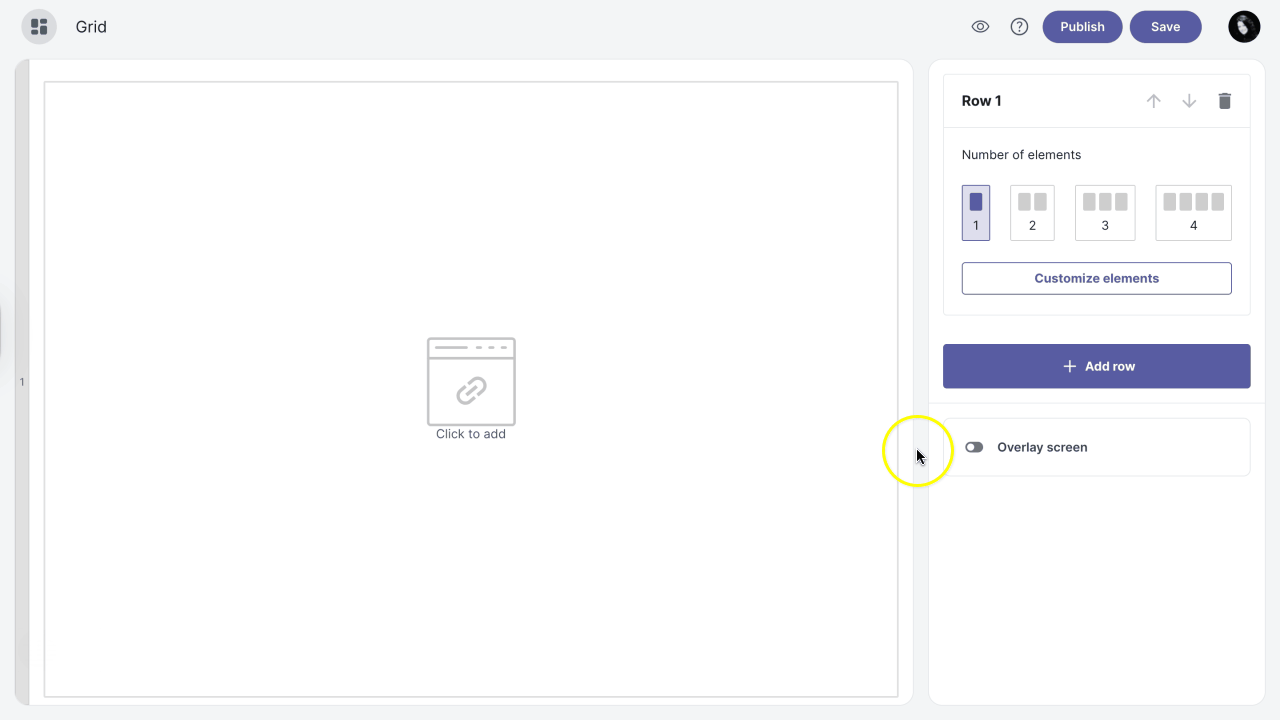Screen dimensions: 1280x720
Task: Select the 1 element layout option
Action: (976, 212)
